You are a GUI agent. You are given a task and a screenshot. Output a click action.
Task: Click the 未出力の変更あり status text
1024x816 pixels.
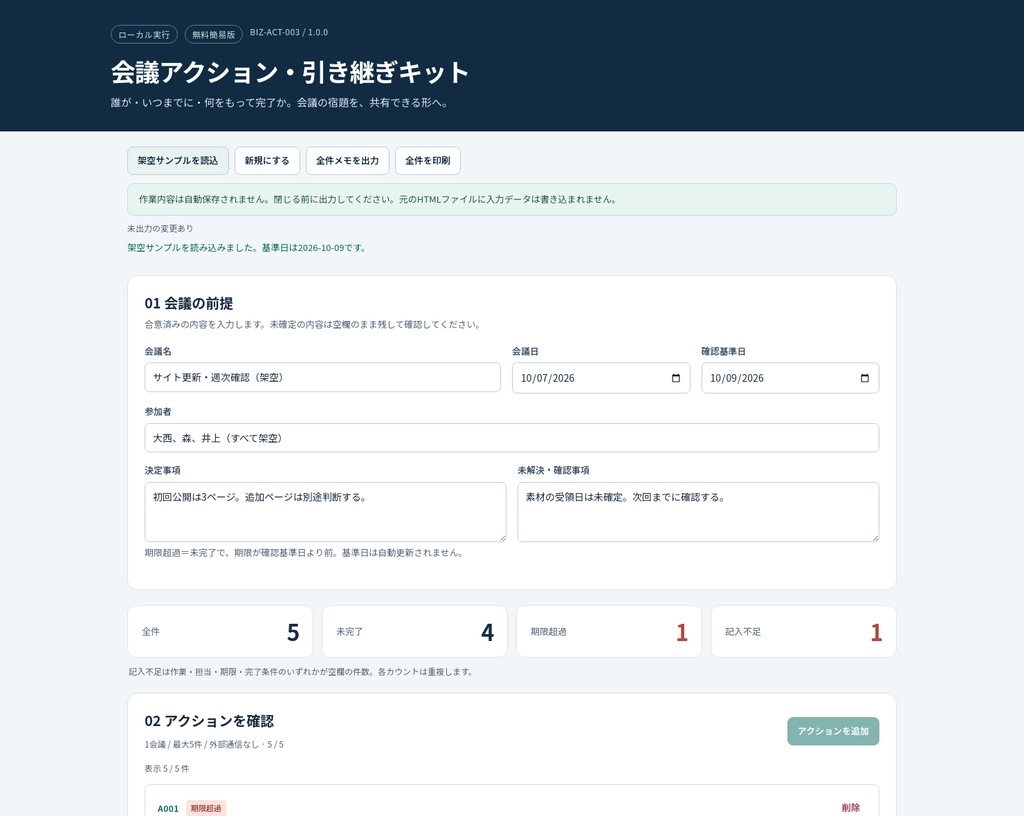coord(160,228)
